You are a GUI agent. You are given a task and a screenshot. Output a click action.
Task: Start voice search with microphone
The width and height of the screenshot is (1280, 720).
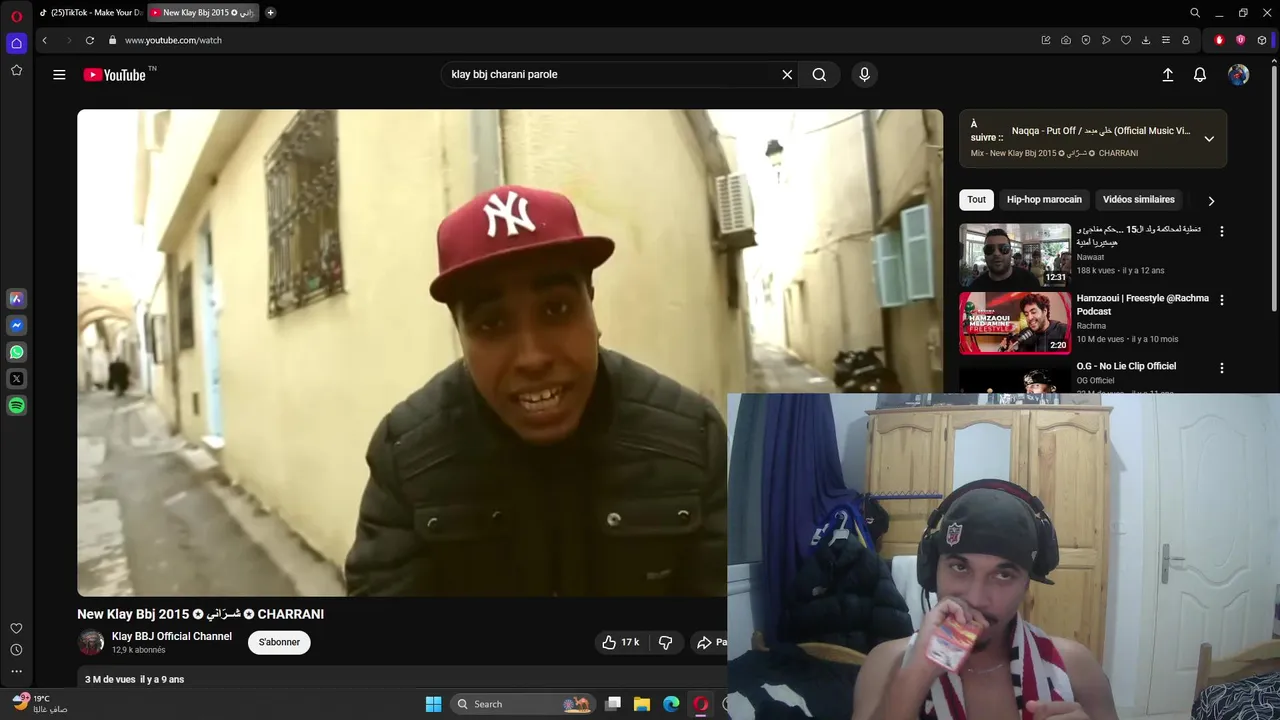pos(865,75)
